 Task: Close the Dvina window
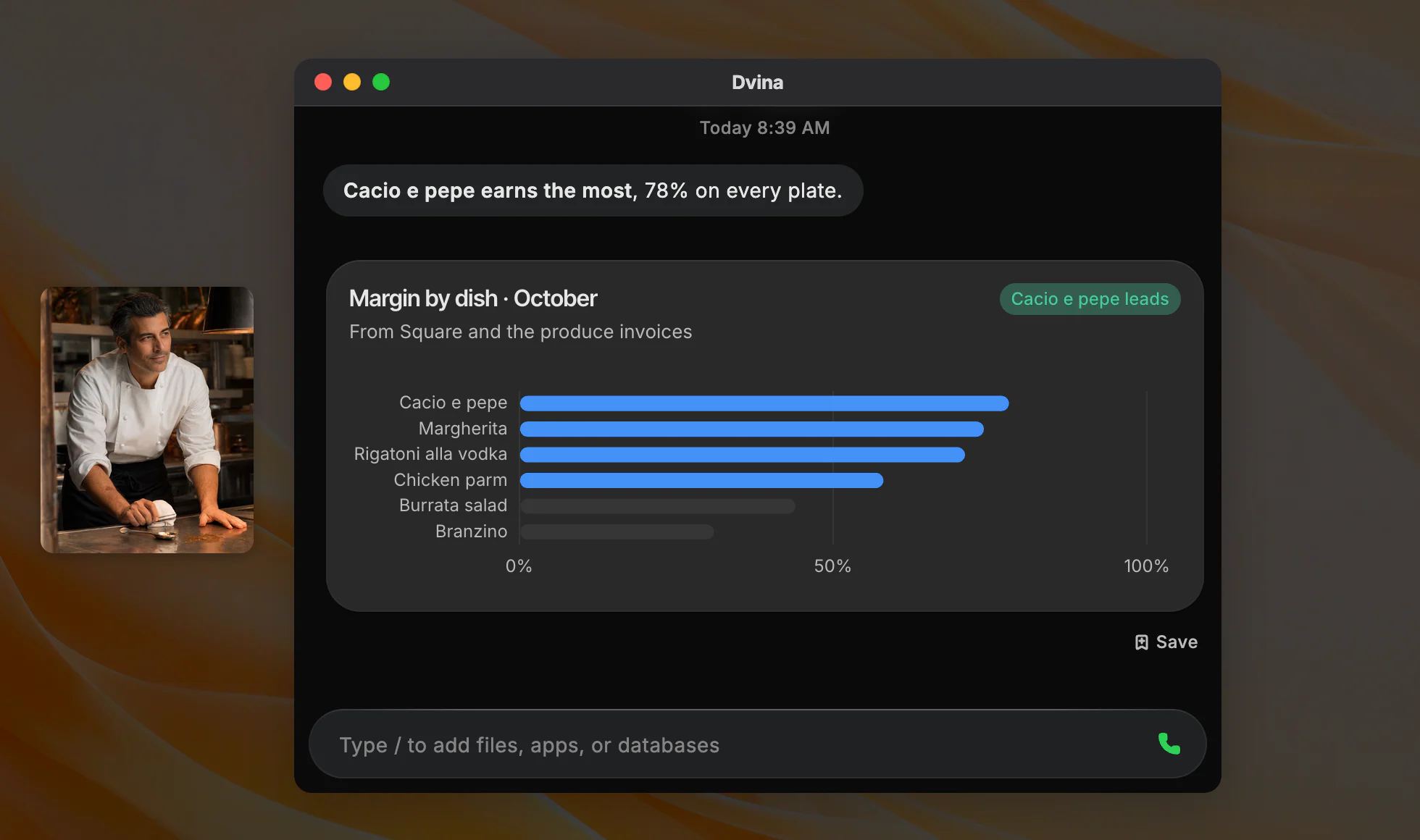pyautogui.click(x=323, y=82)
